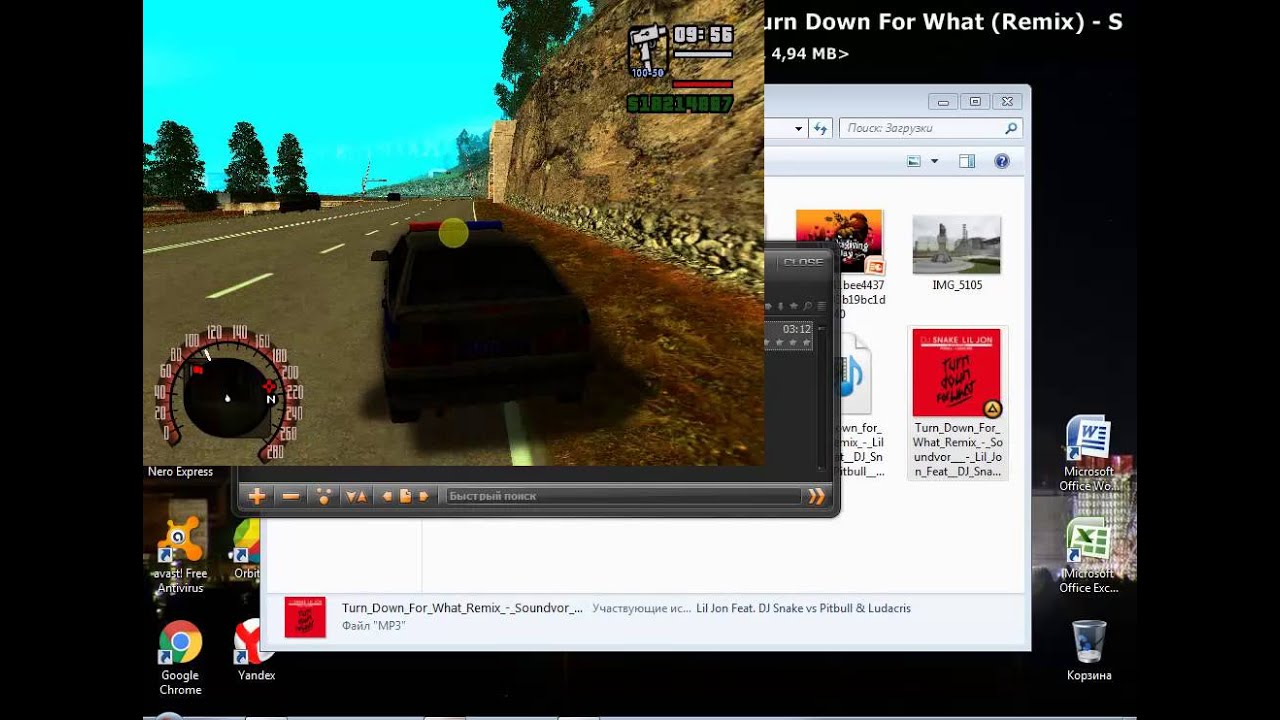
Task: Click the Быстрый поиск quick search field
Action: [x=623, y=496]
